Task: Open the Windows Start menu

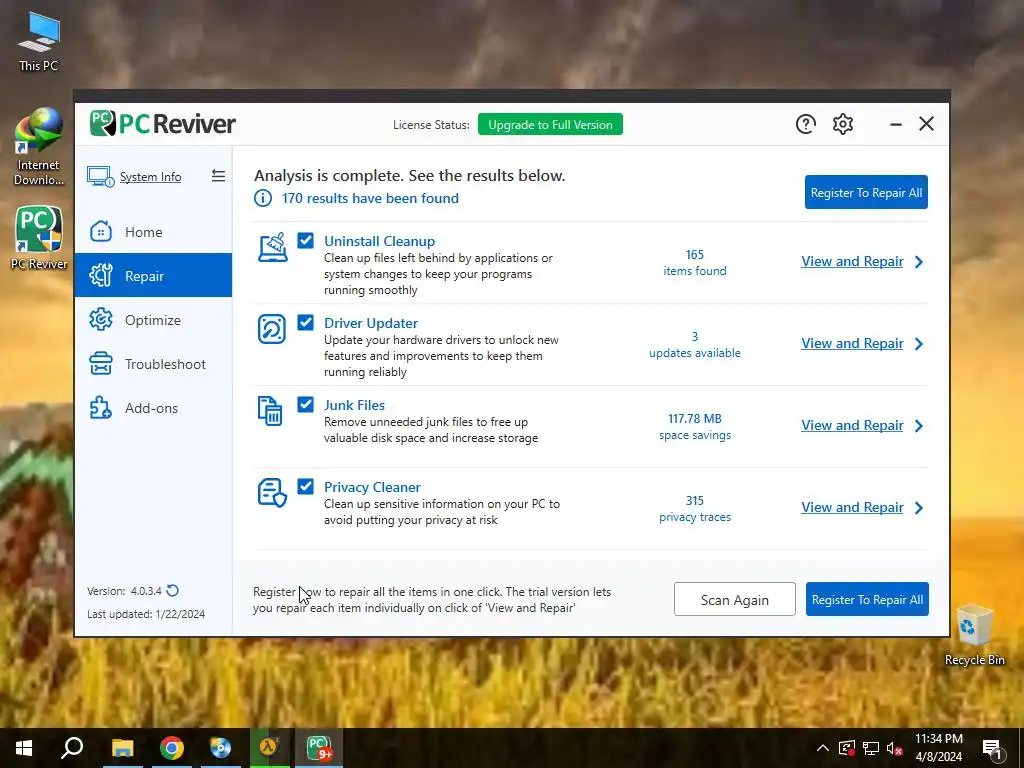Action: 24,748
